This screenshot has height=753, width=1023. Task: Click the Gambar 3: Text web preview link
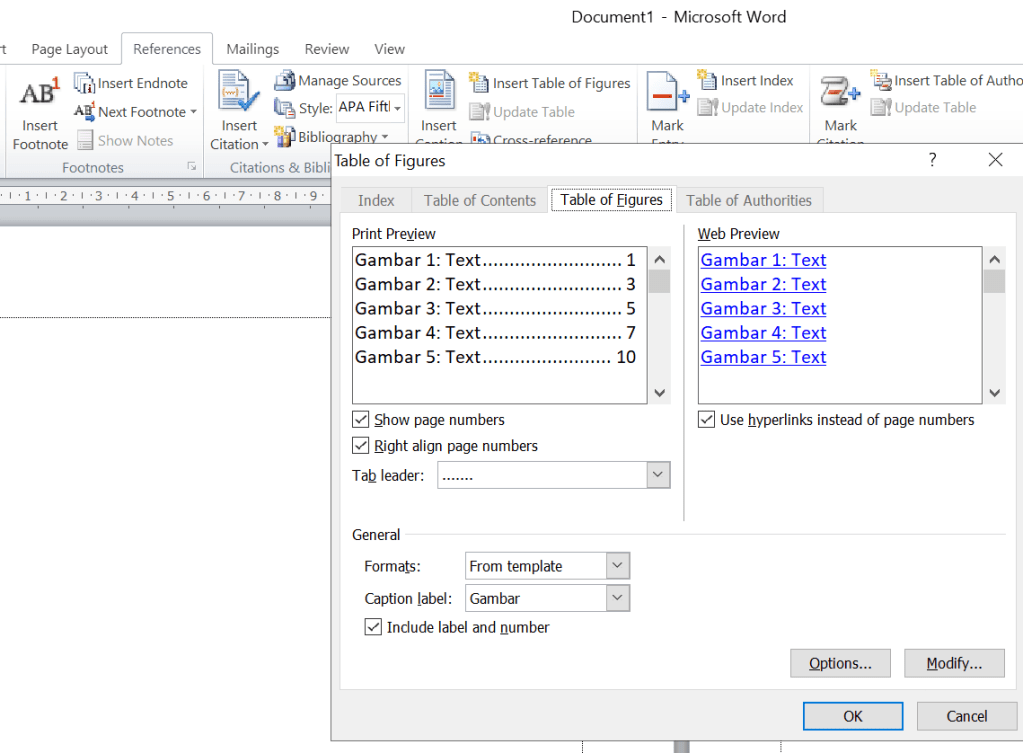point(763,309)
